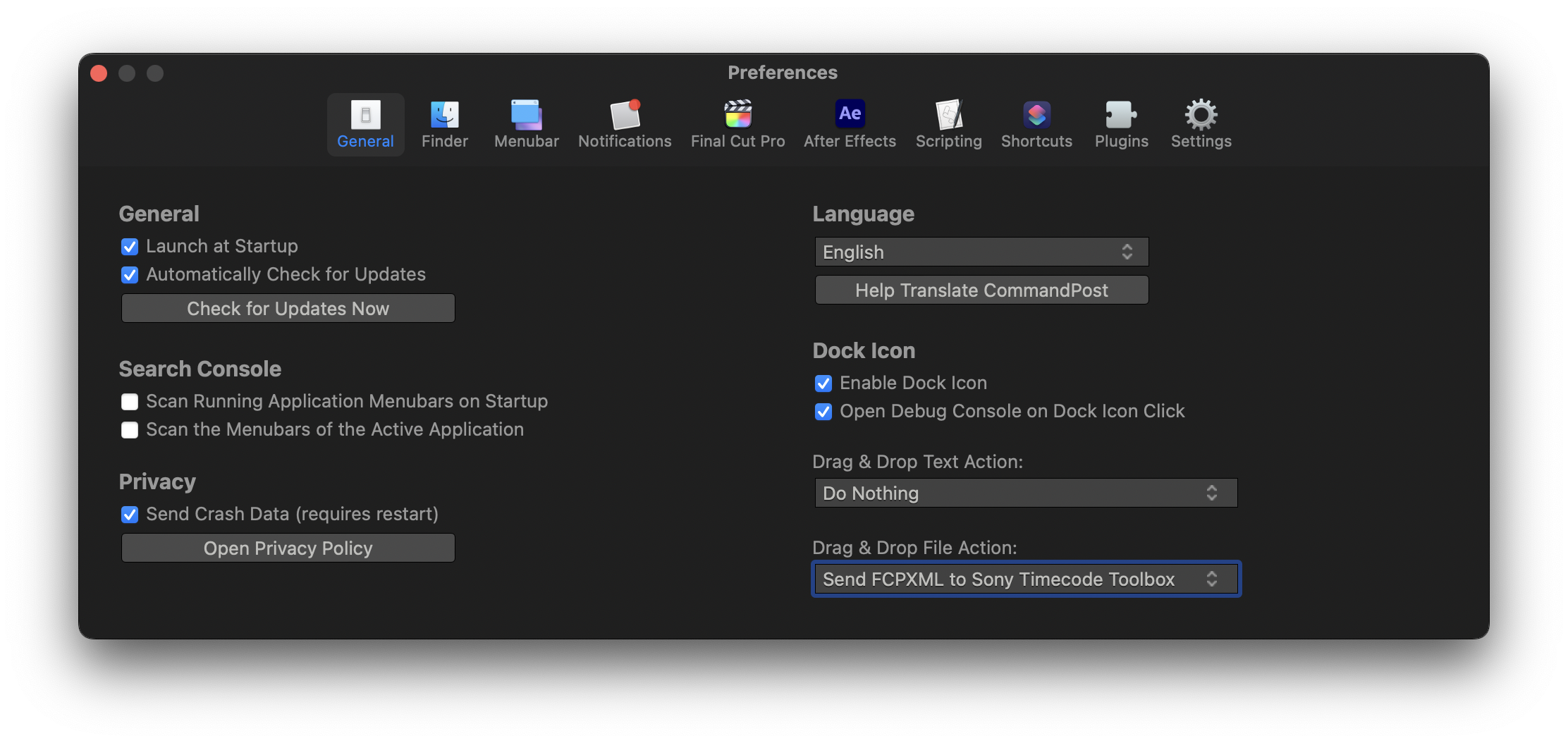Click the Plugins puzzle piece icon
Viewport: 1568px width, 743px height.
coord(1121,116)
